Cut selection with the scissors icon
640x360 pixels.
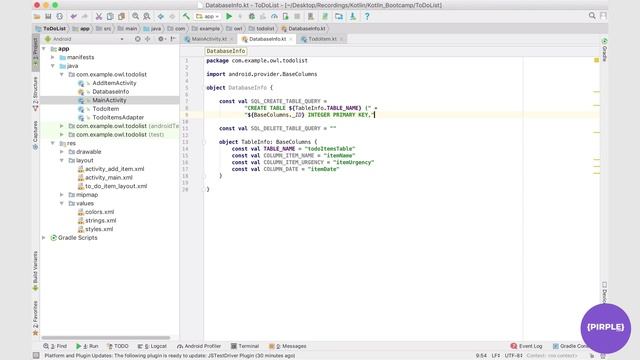(x=99, y=16)
